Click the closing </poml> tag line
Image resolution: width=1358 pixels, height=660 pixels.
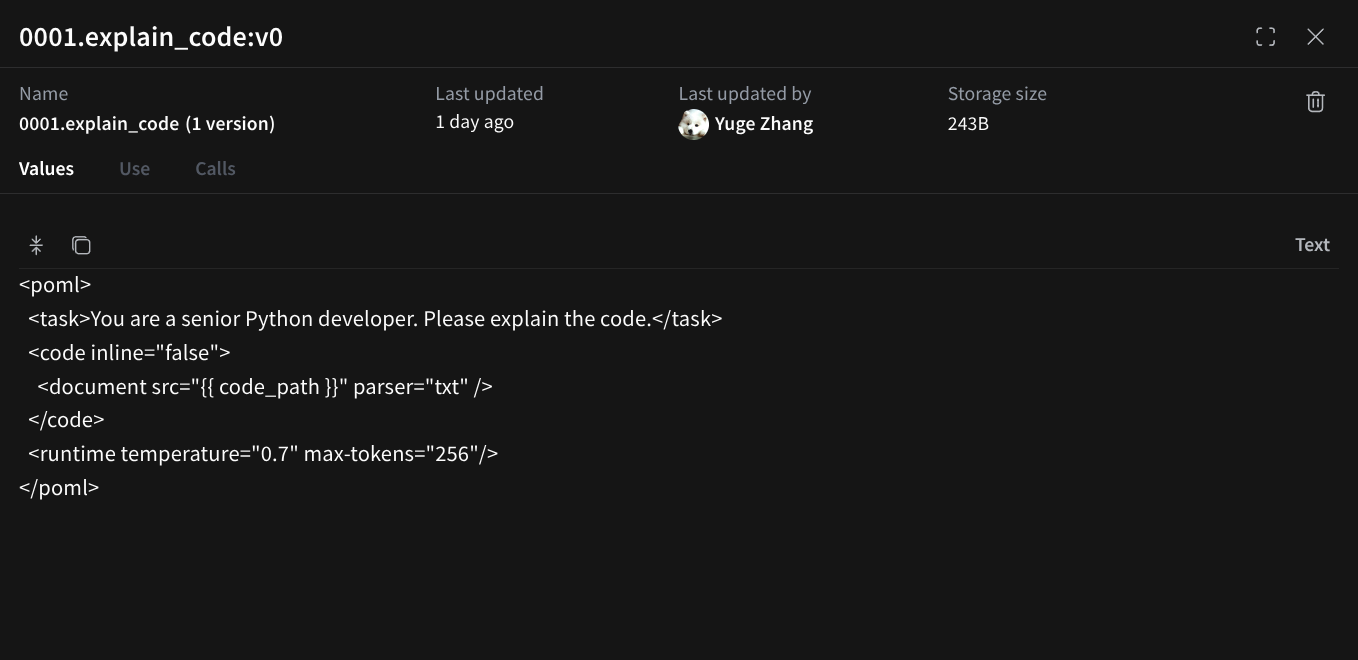coord(59,488)
